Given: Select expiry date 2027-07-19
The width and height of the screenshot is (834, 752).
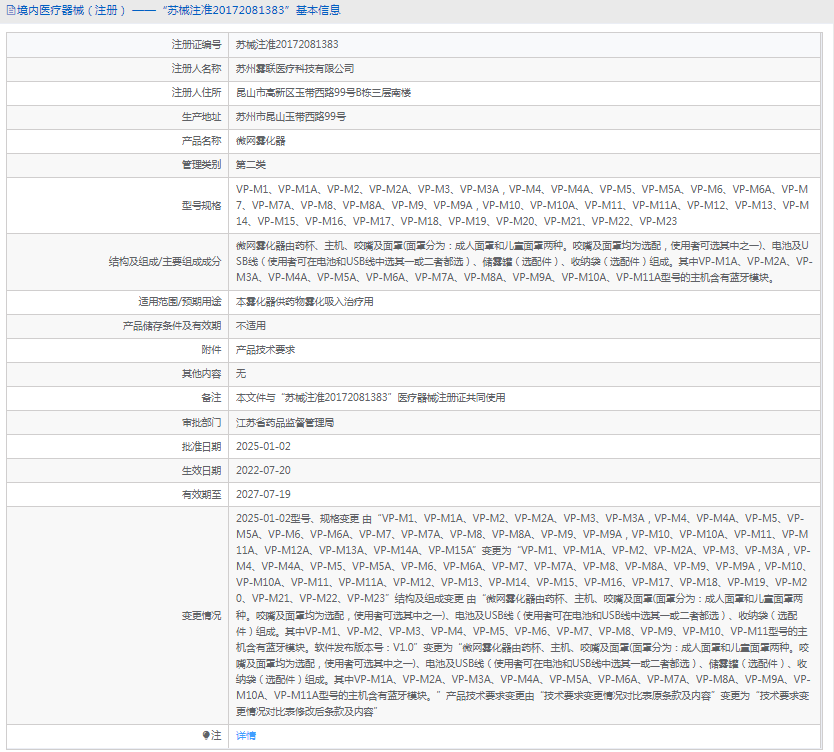Looking at the screenshot, I should point(263,494).
